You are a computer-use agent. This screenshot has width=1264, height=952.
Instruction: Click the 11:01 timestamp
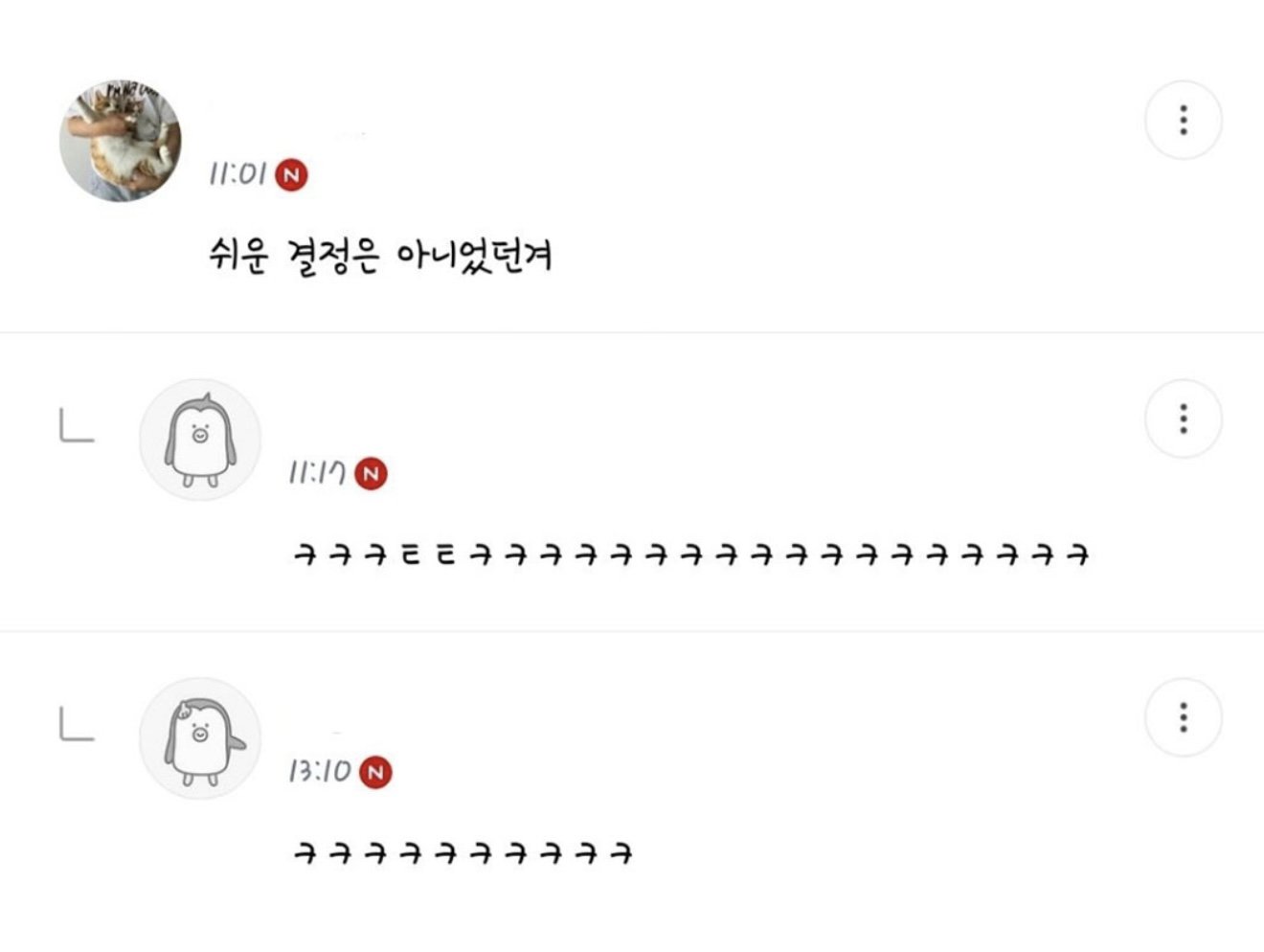(x=237, y=174)
